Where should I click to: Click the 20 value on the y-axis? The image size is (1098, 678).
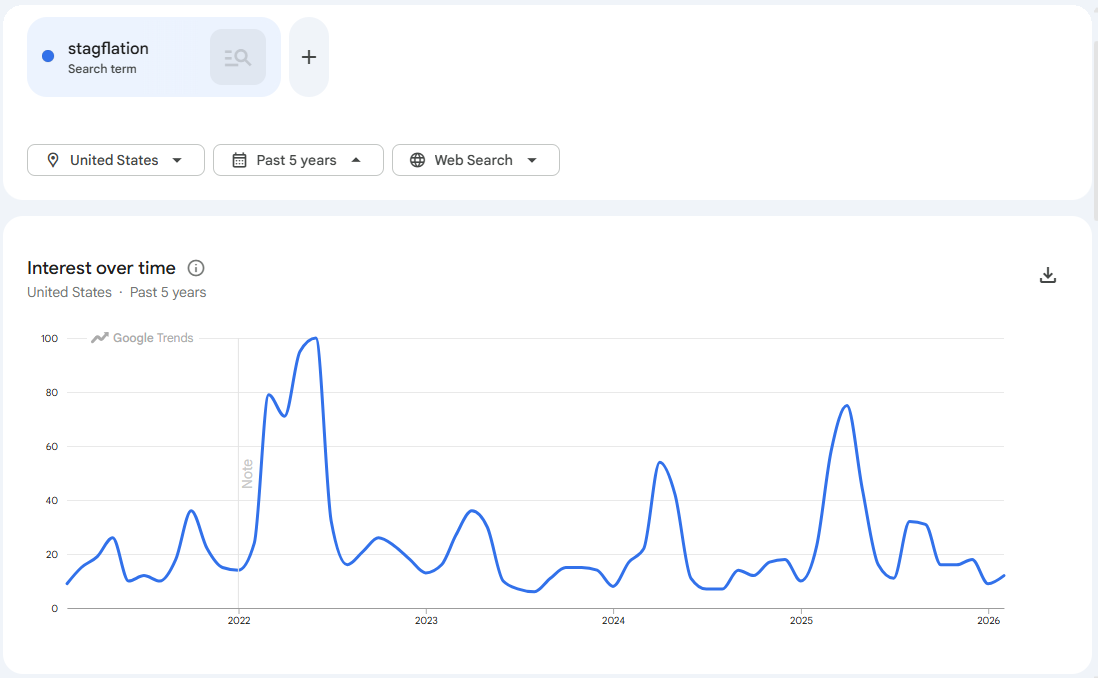click(x=52, y=555)
